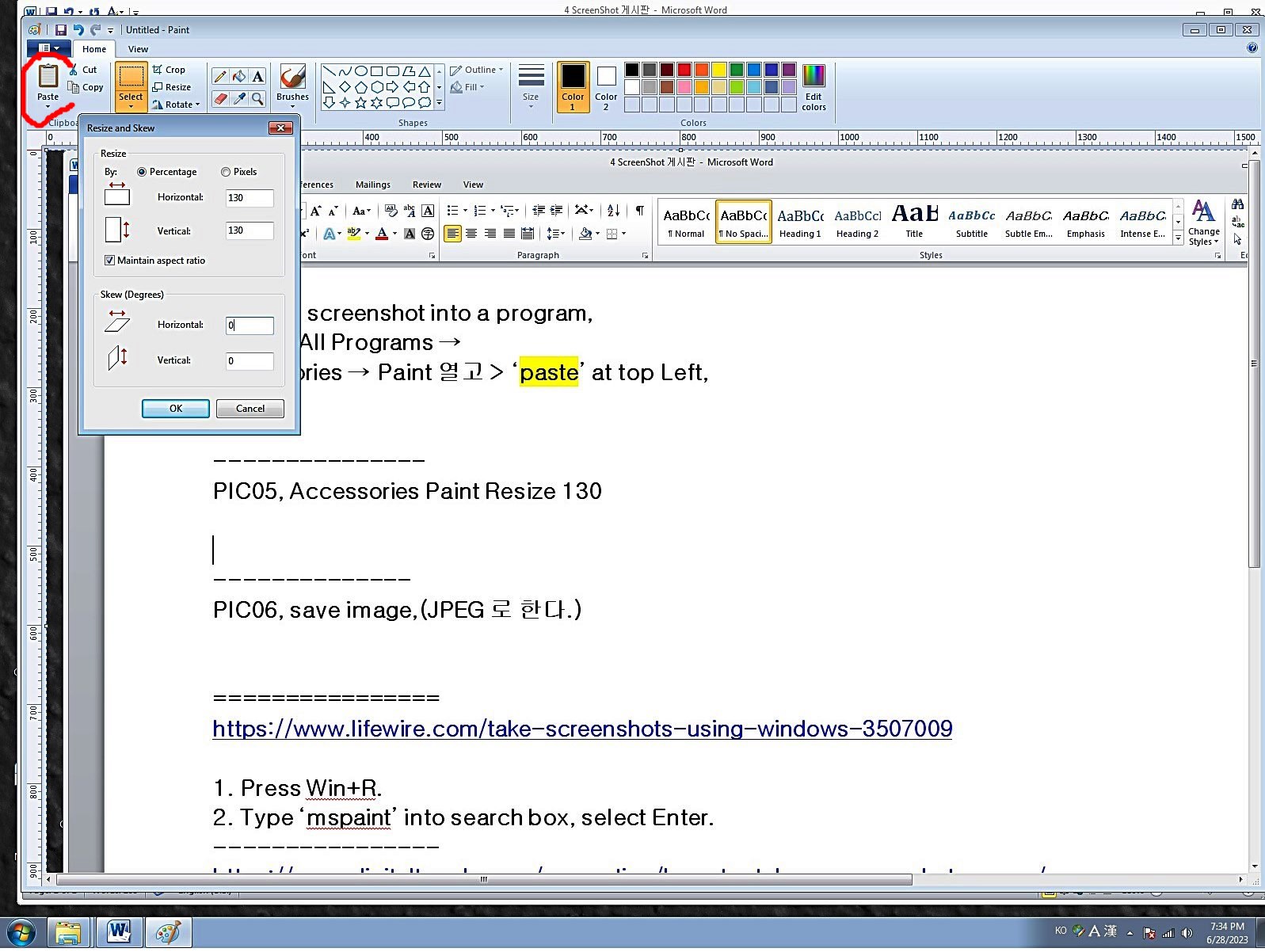The image size is (1265, 952).
Task: Open Windows Explorer from the taskbar
Action: (69, 932)
